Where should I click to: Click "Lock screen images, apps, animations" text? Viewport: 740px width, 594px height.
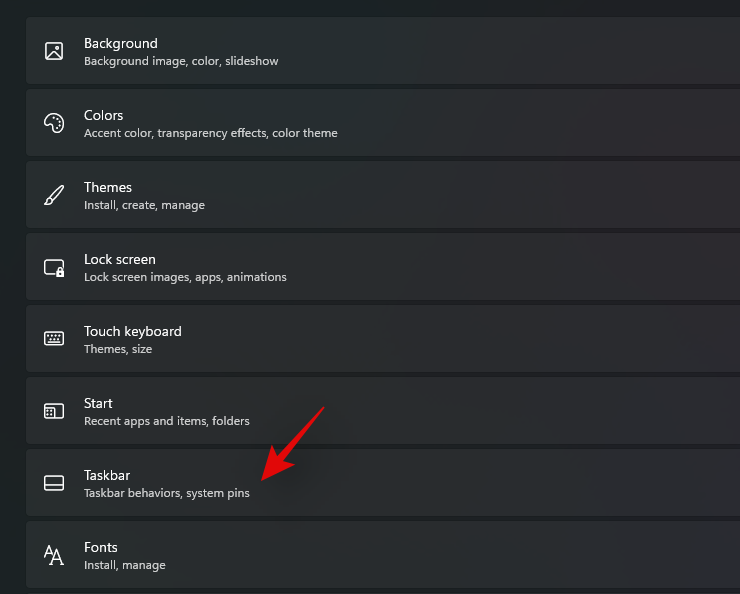coord(185,277)
